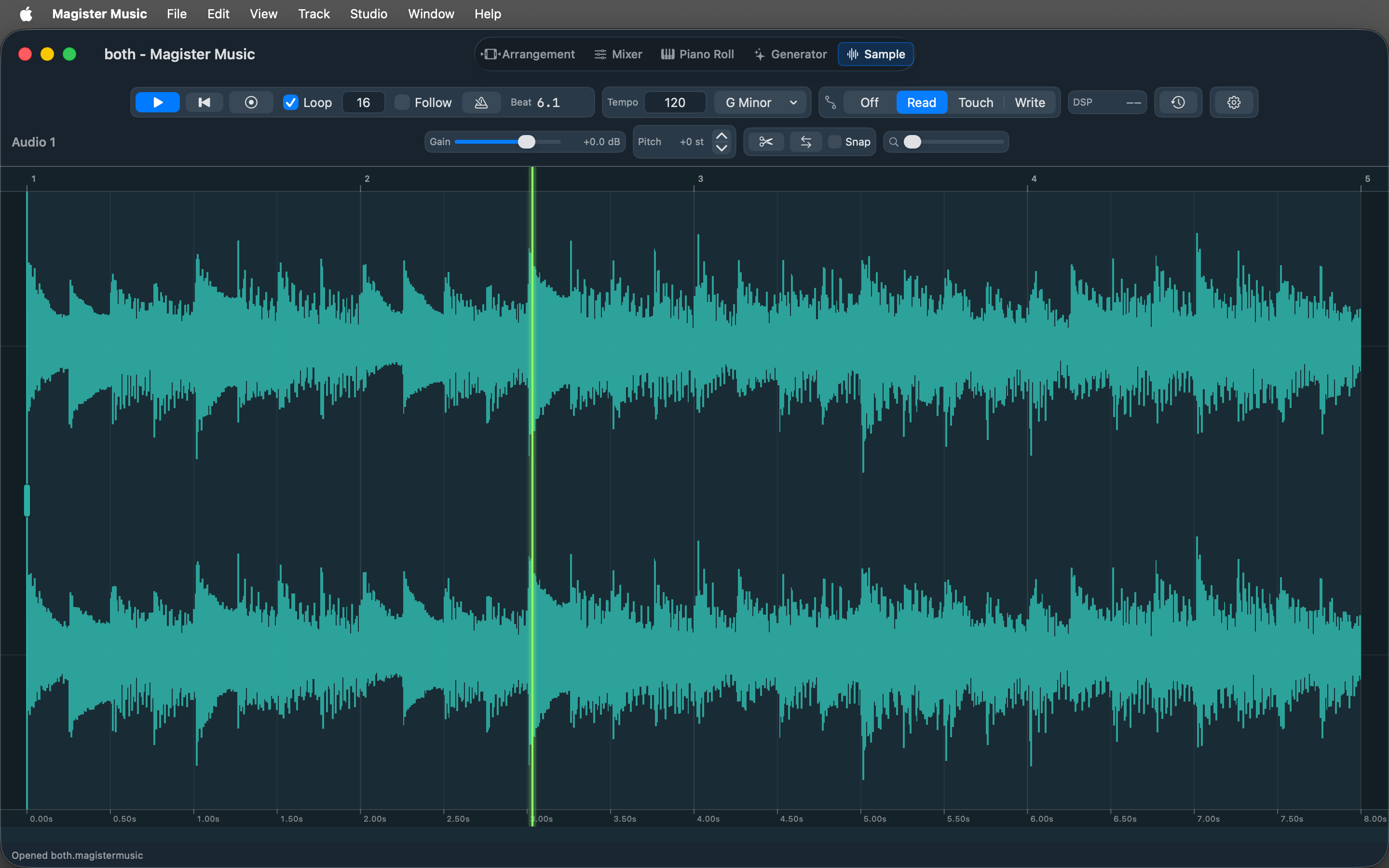Open the Magister Music app menu
The width and height of the screenshot is (1389, 868).
point(99,14)
